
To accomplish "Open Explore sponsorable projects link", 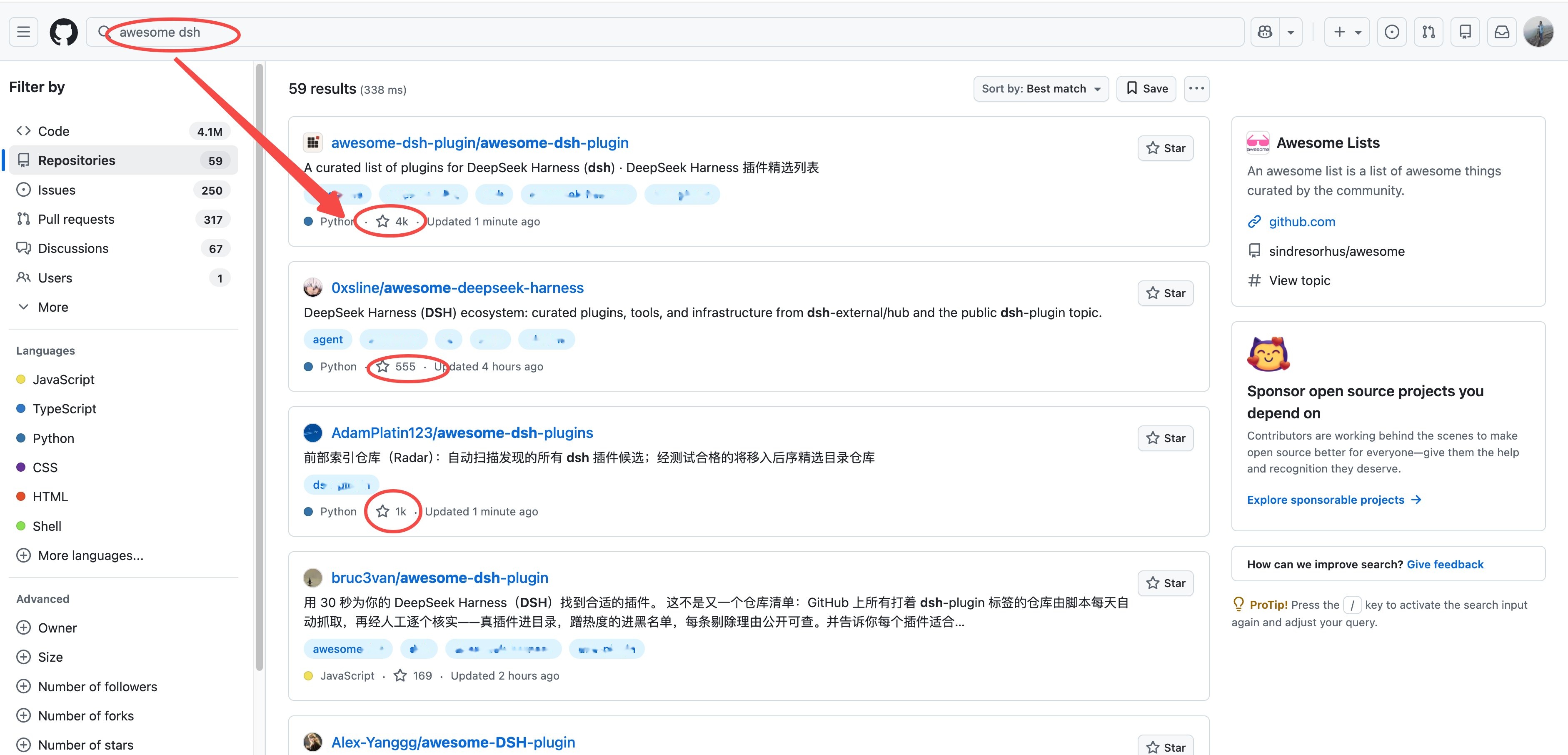I will click(x=1334, y=499).
